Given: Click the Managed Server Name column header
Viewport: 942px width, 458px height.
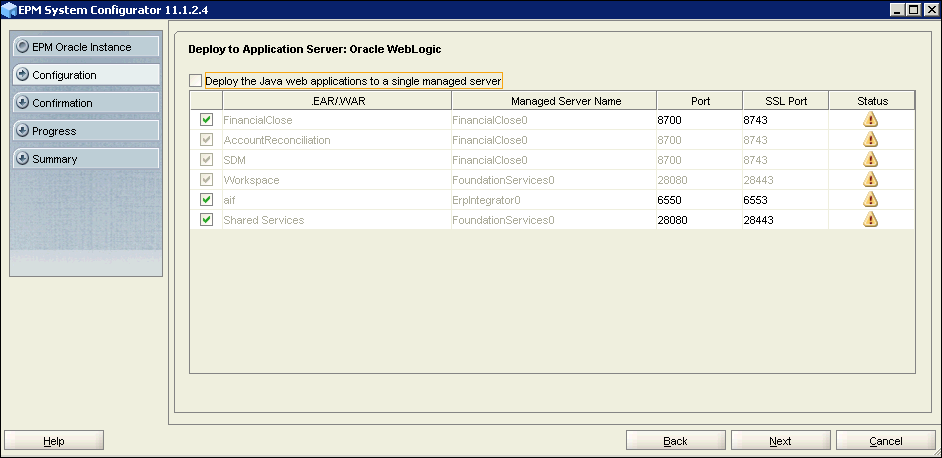Looking at the screenshot, I should [554, 101].
